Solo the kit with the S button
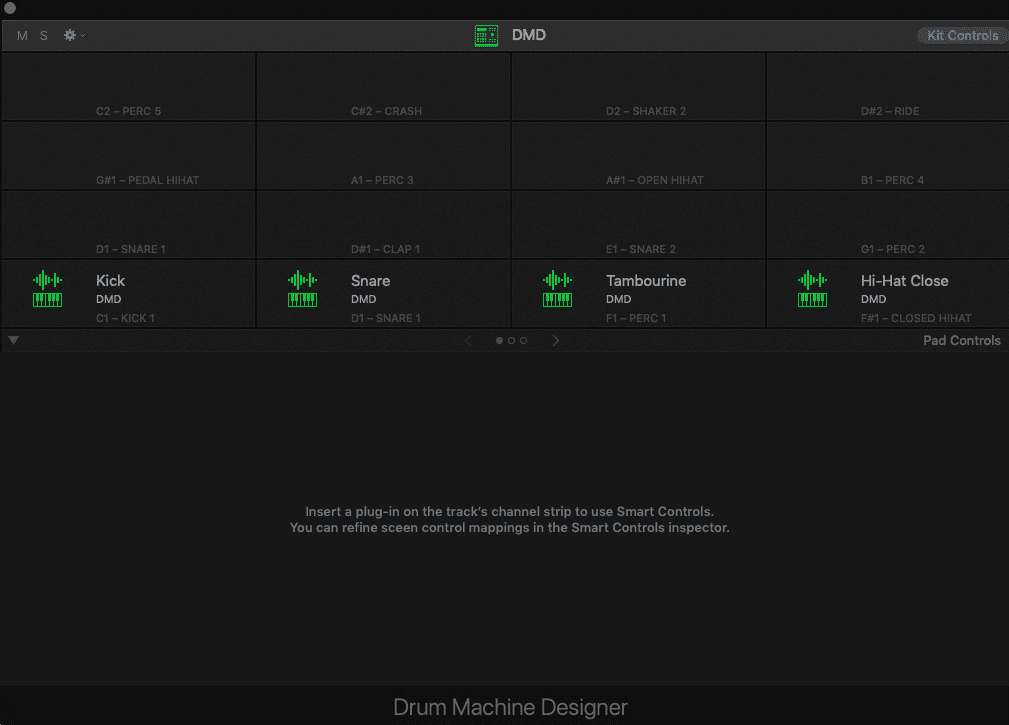Screen dimensions: 1009x725 pyautogui.click(x=44, y=36)
